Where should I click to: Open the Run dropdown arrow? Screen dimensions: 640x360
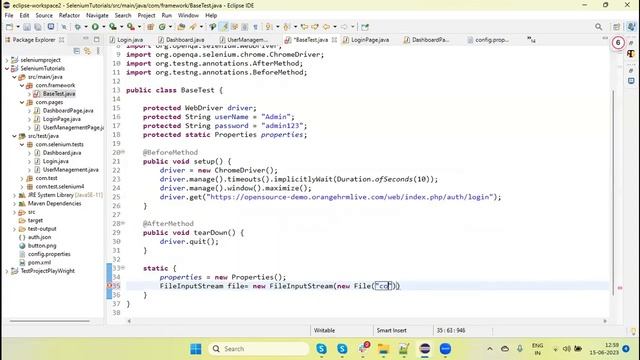pos(103,27)
